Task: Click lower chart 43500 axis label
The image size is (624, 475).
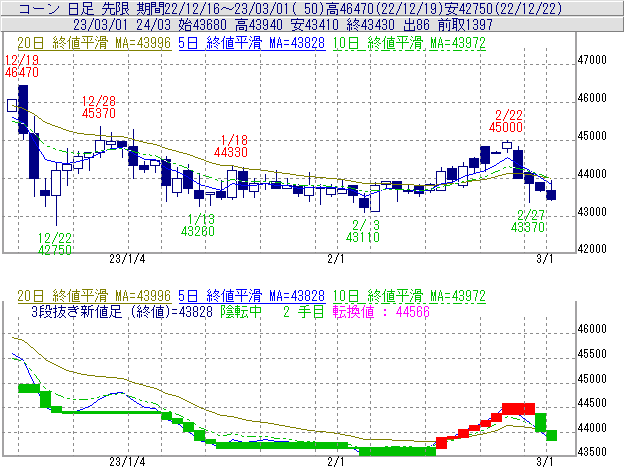Action: [x=592, y=452]
